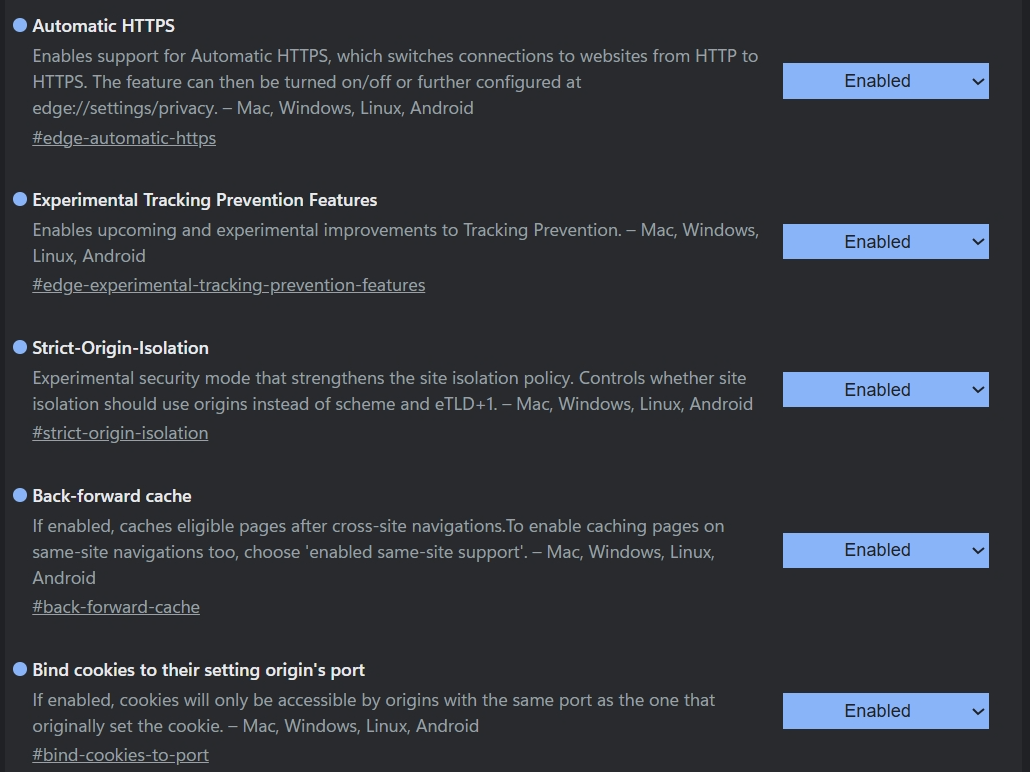Image resolution: width=1030 pixels, height=772 pixels.
Task: Follow the #strict-origin-isolation anchor link
Action: pos(120,433)
